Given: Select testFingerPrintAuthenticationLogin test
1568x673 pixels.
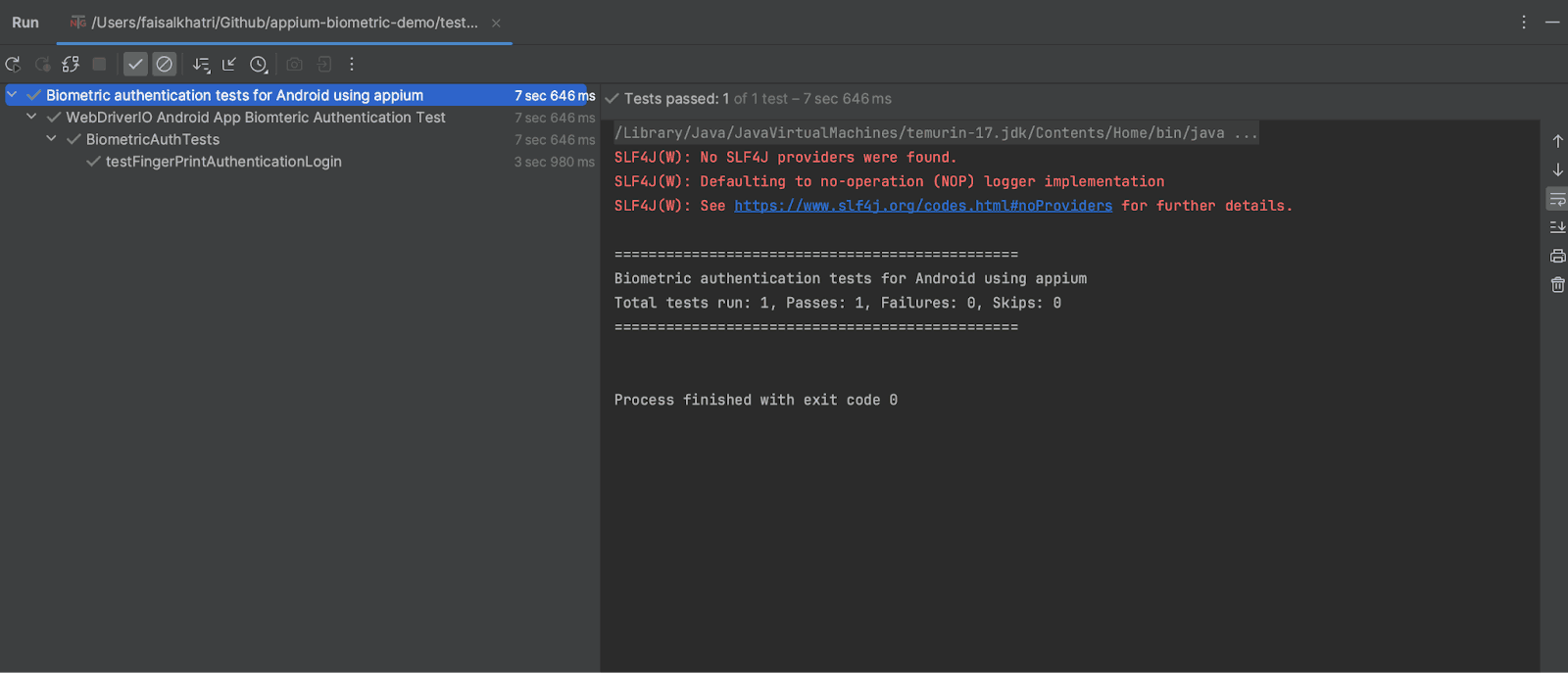Looking at the screenshot, I should [223, 162].
